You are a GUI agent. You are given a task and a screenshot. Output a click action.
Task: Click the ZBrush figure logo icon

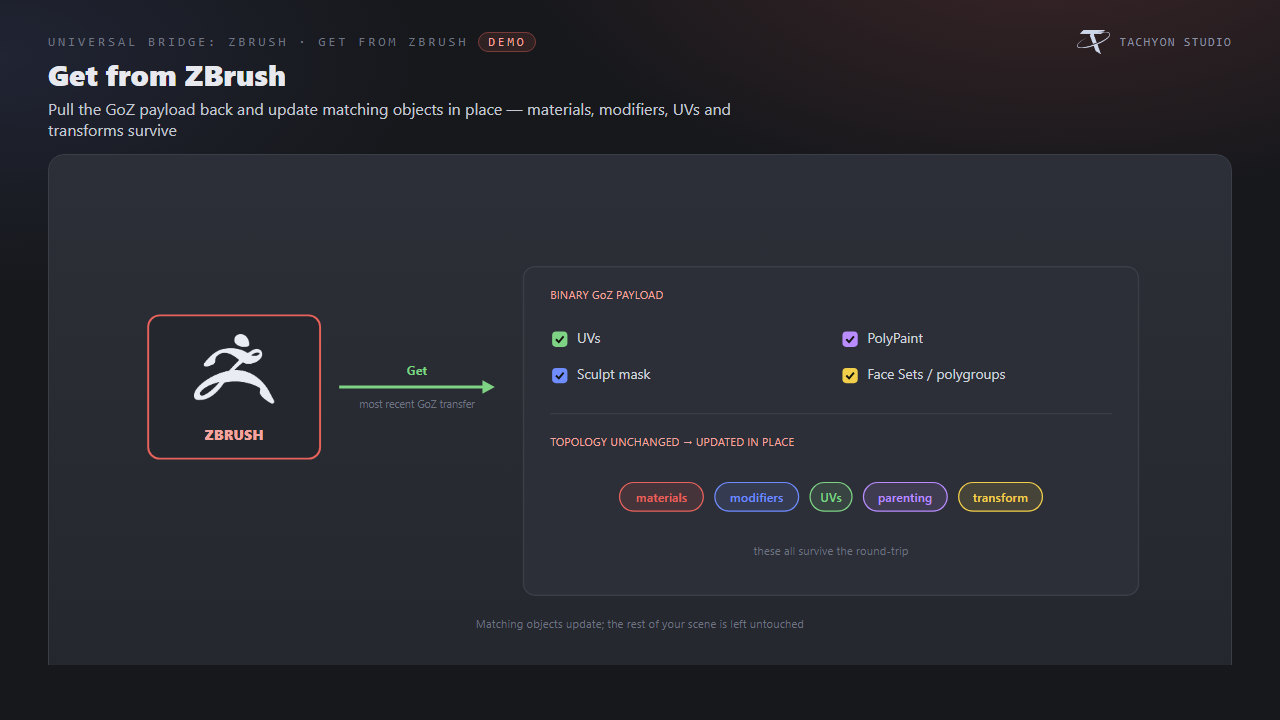click(x=234, y=368)
